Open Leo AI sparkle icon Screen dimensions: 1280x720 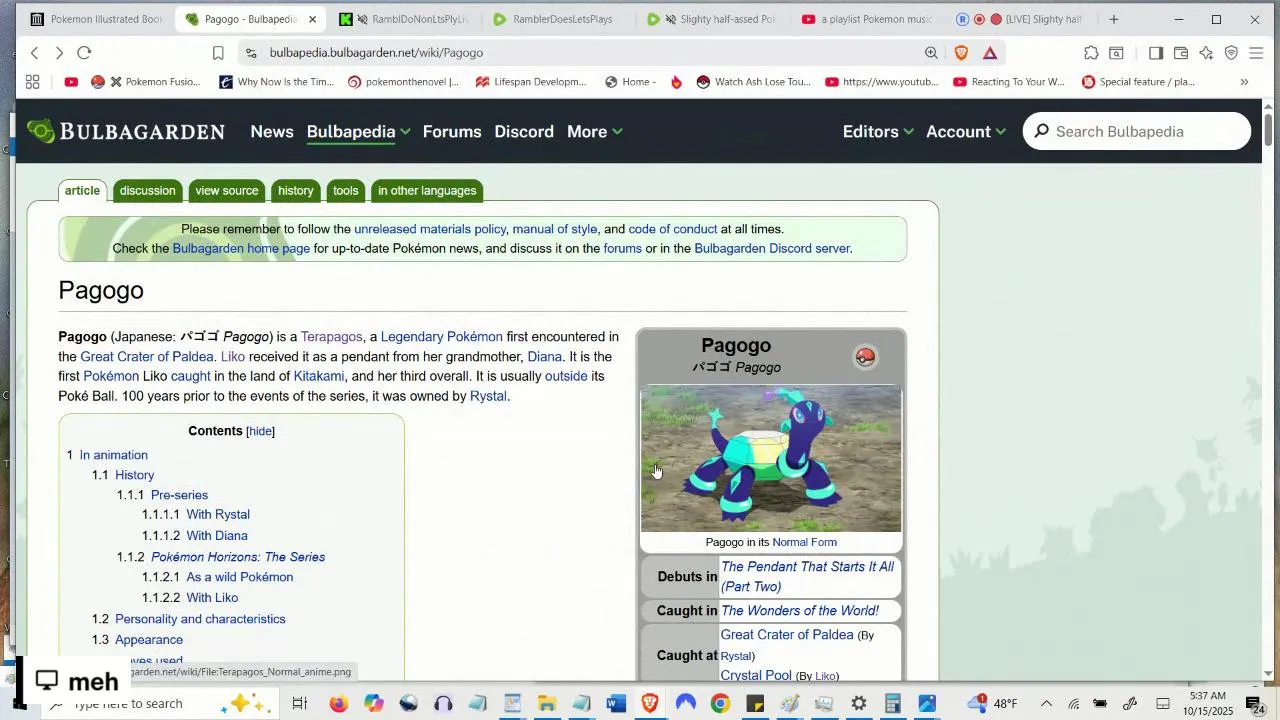pos(1206,53)
